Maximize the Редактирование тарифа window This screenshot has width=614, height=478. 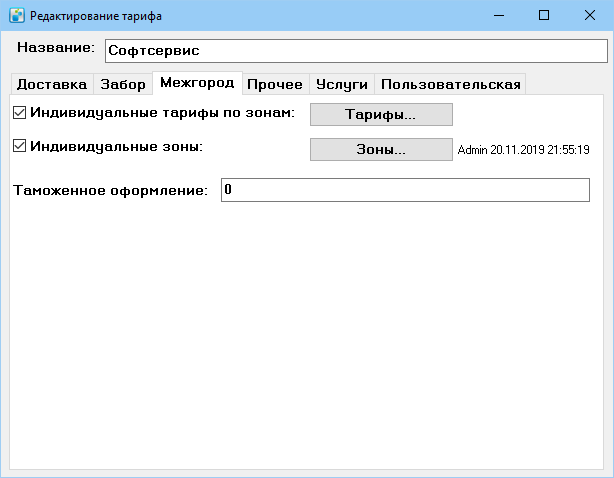coord(544,16)
